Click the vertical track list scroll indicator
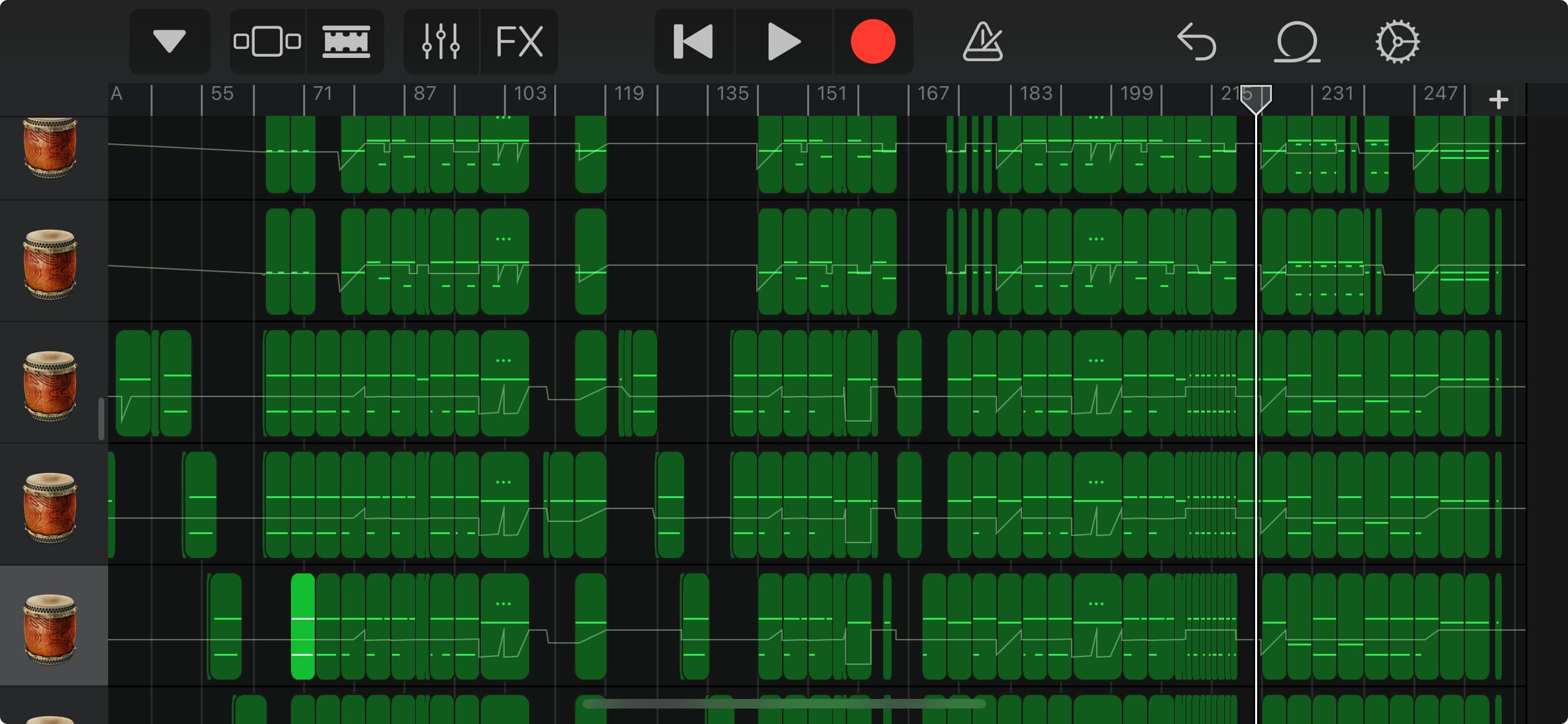This screenshot has width=1568, height=724. point(101,419)
